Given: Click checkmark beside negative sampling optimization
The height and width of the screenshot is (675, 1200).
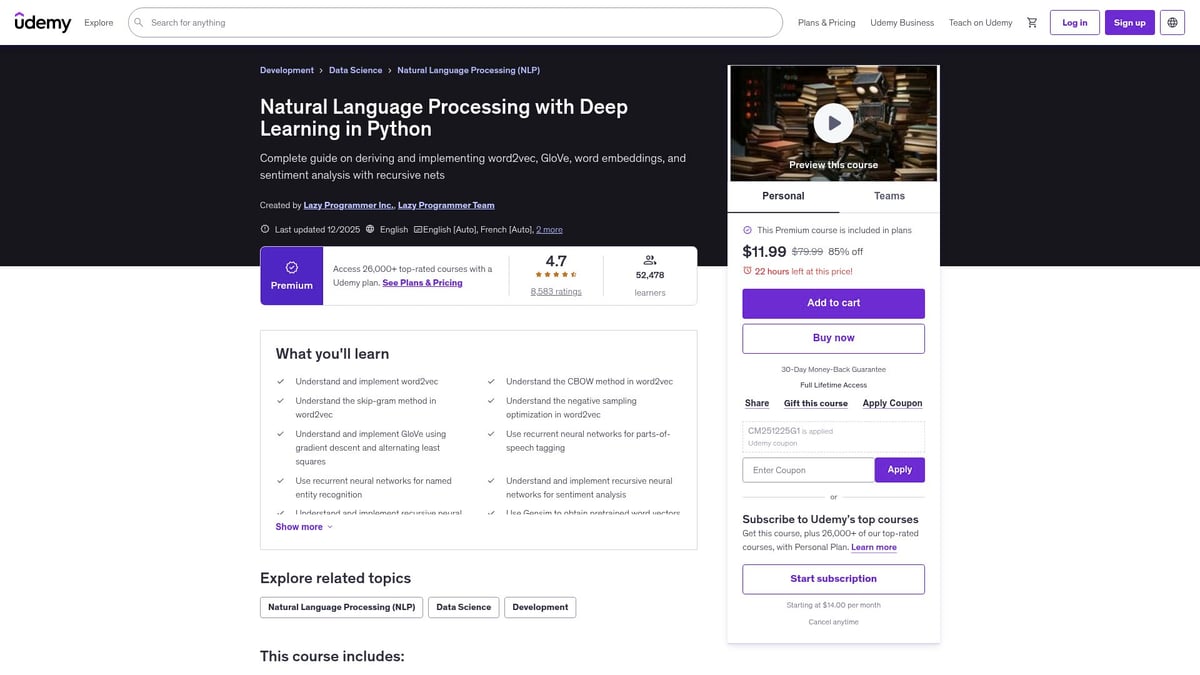Looking at the screenshot, I should click(491, 401).
